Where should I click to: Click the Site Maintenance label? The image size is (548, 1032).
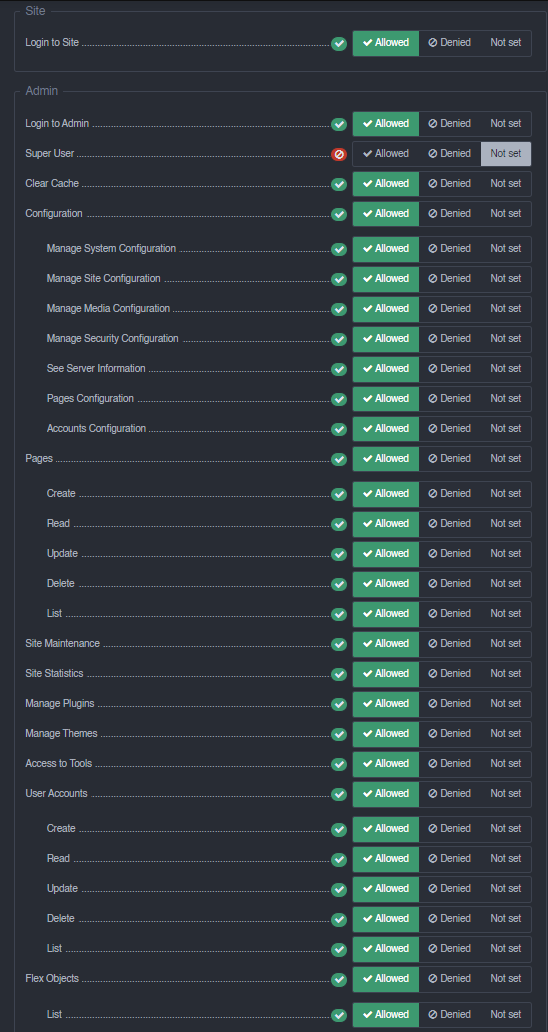(x=62, y=644)
